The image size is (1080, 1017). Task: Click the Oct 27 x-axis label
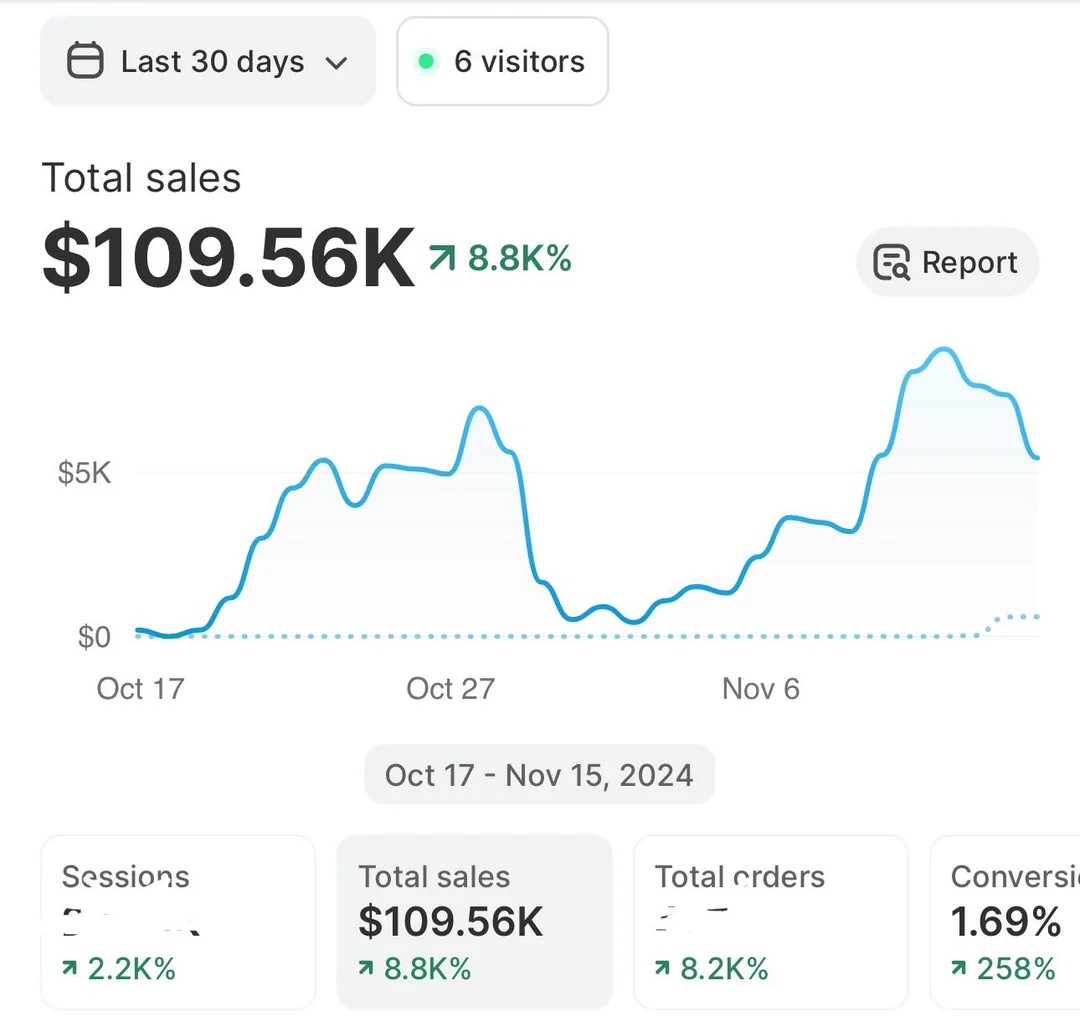click(450, 689)
